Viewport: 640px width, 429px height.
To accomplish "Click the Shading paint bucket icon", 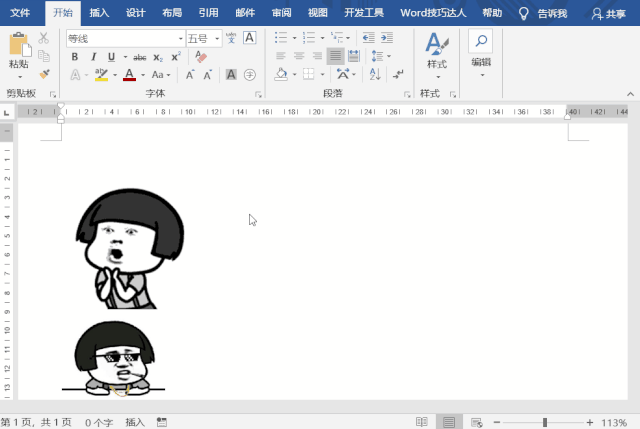I will point(281,74).
